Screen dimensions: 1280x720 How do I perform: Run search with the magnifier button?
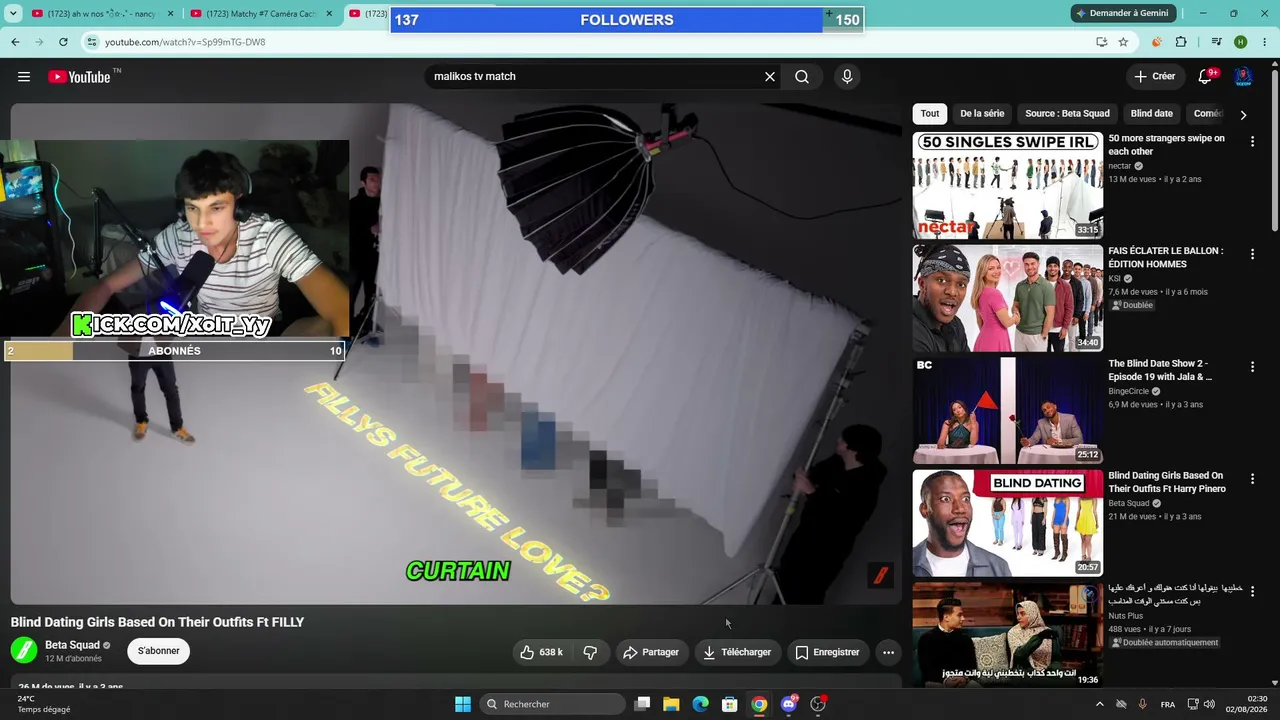802,77
